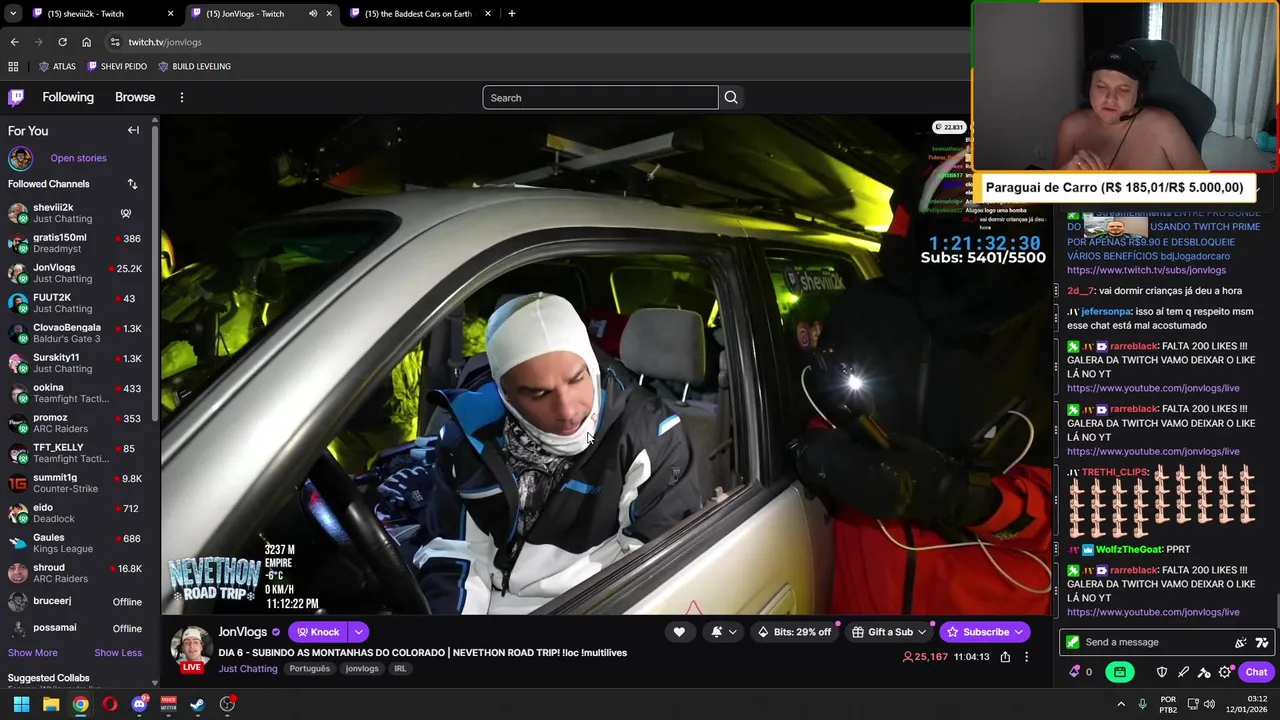Share the stream via share icon
The height and width of the screenshot is (720, 1280).
(x=1005, y=657)
